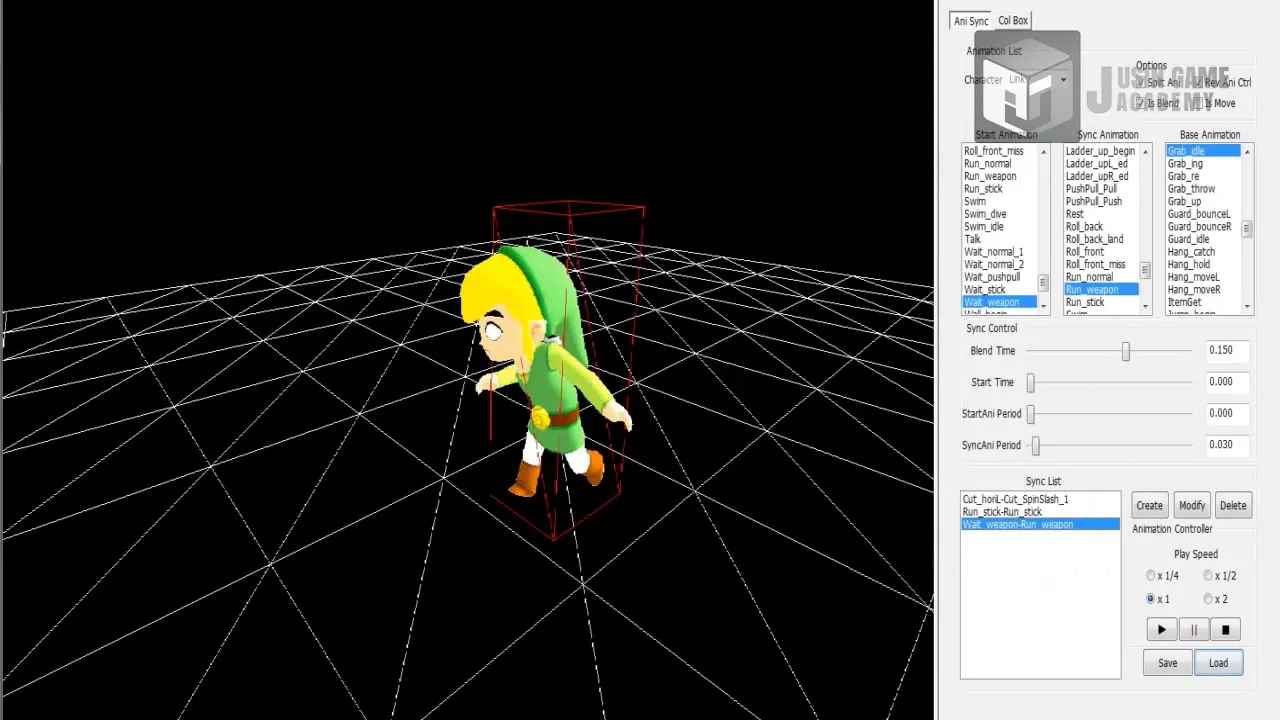Click the Create button
The image size is (1280, 720).
pyautogui.click(x=1150, y=505)
